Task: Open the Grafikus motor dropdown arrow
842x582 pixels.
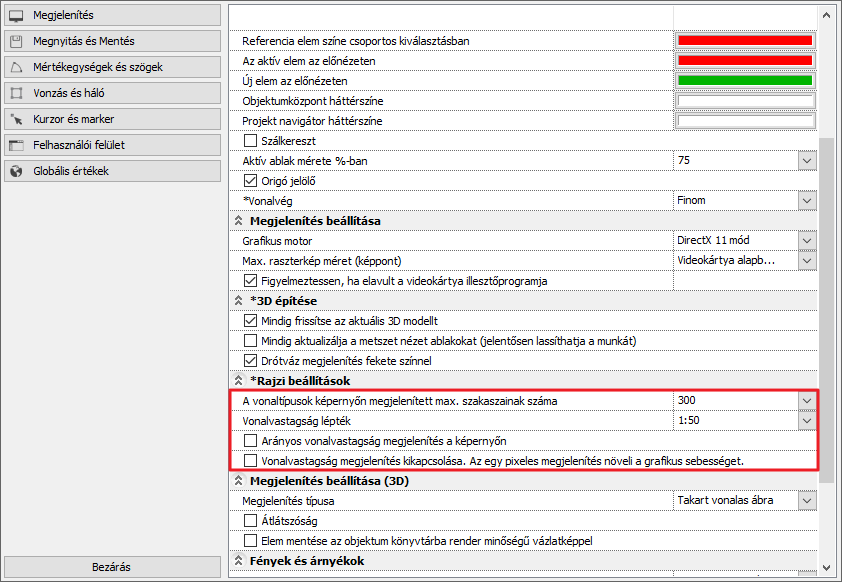Action: 807,241
